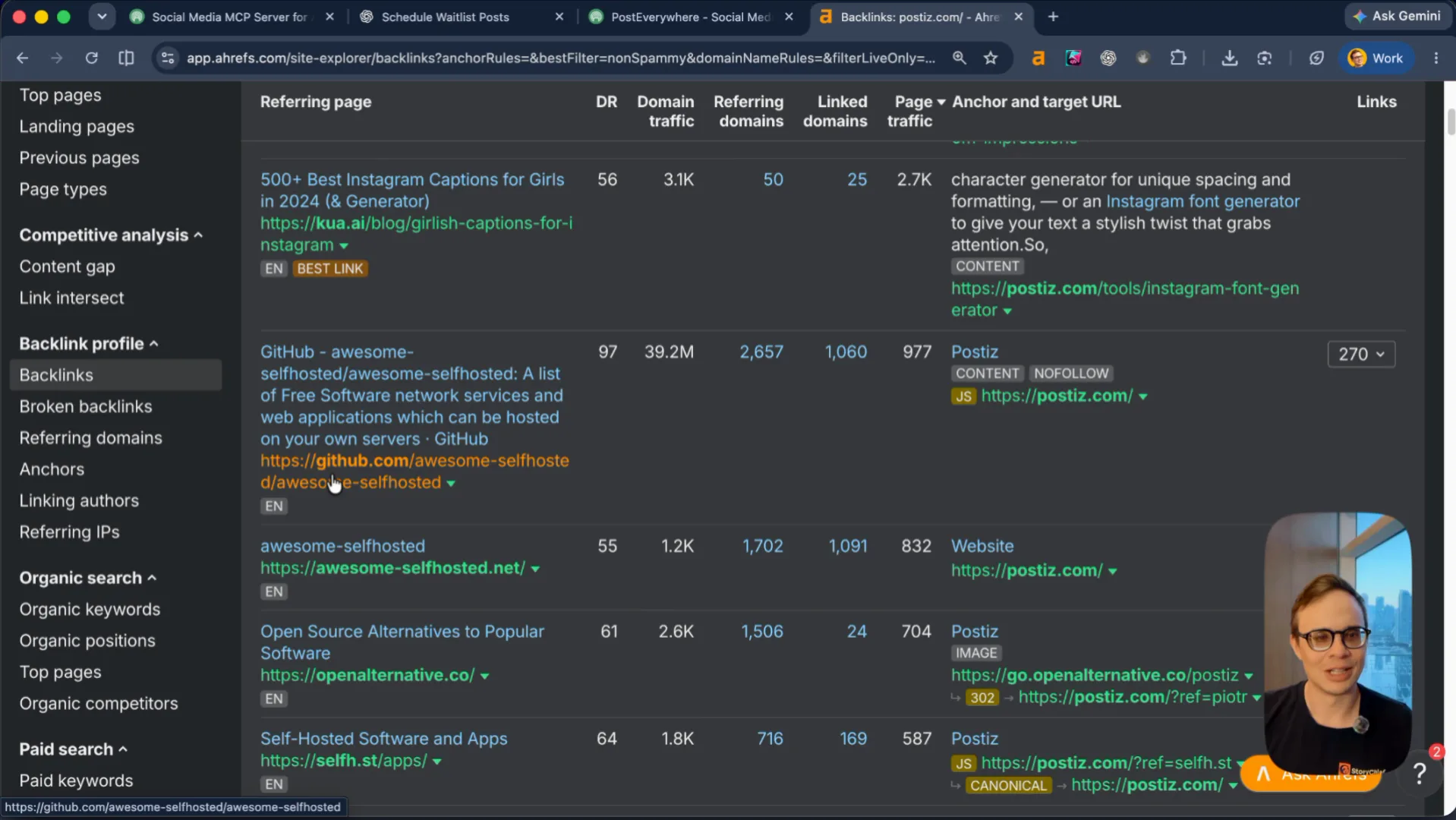Switch to PostEverywhere tab
Screen dimensions: 1456x820
pyautogui.click(x=691, y=17)
